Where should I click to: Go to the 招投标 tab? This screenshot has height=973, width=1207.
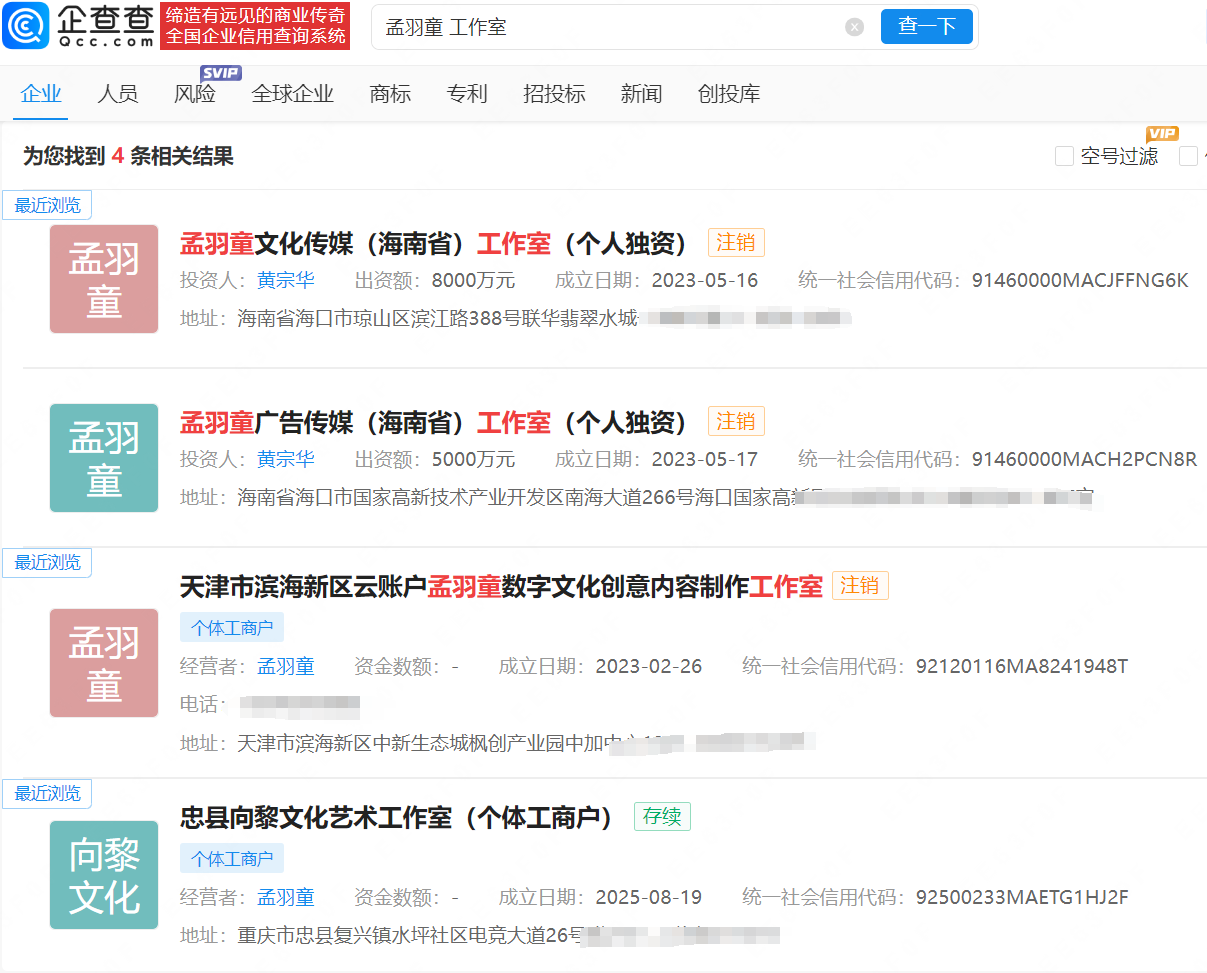click(554, 94)
